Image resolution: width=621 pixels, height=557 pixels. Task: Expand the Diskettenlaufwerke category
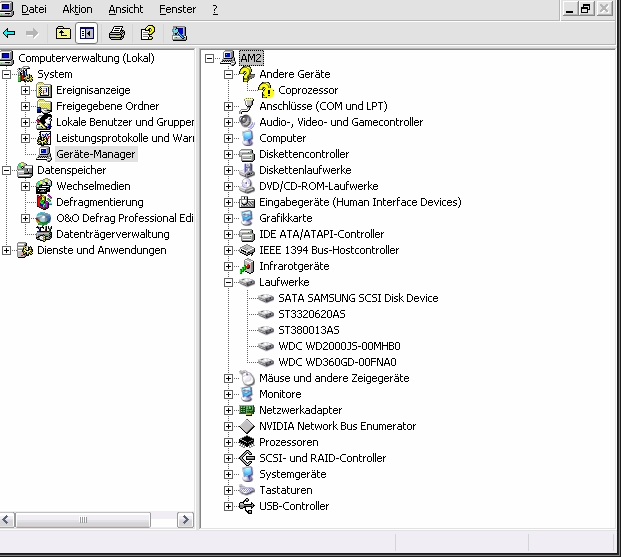[229, 170]
